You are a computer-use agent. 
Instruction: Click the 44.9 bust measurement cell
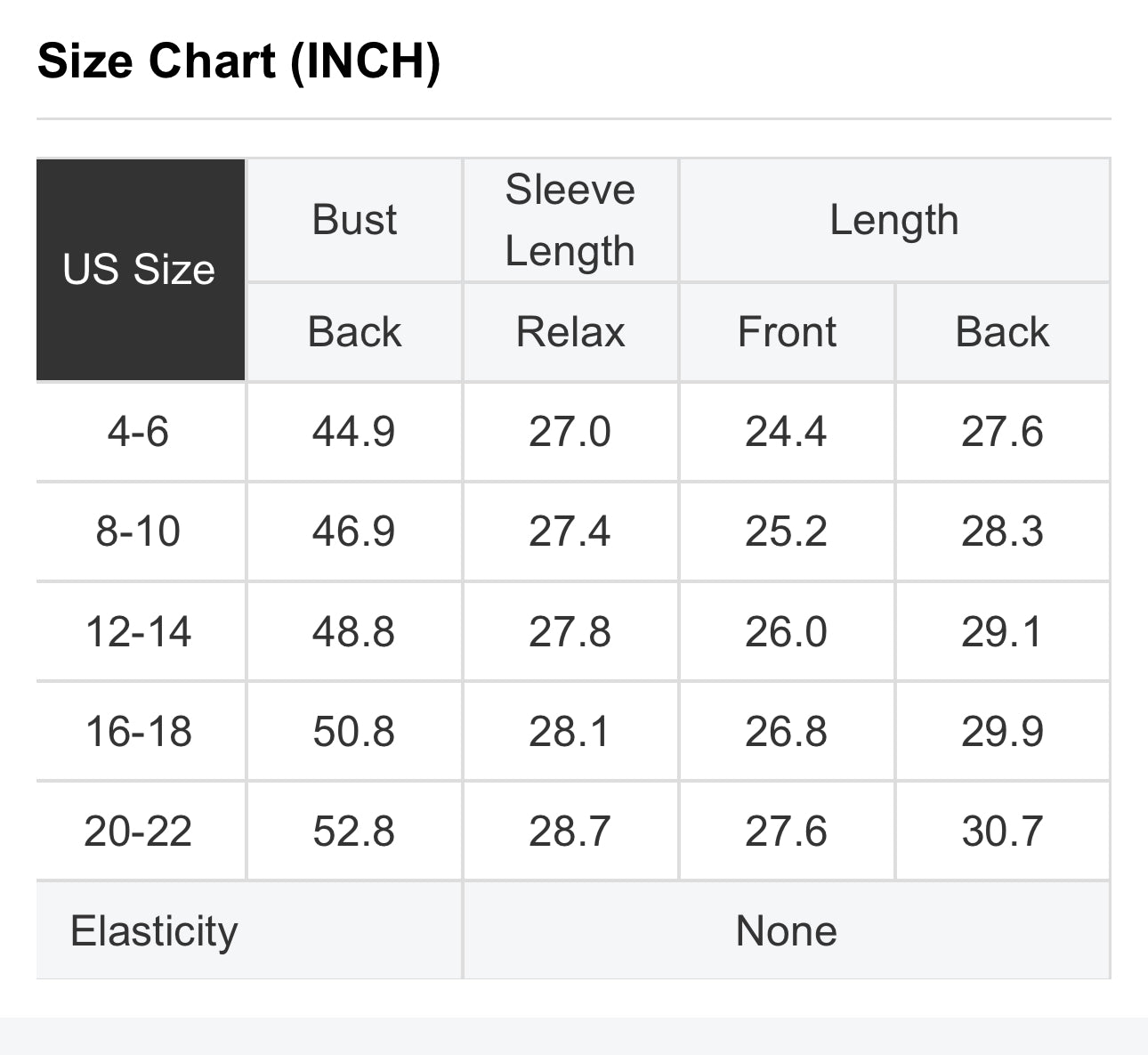point(354,432)
